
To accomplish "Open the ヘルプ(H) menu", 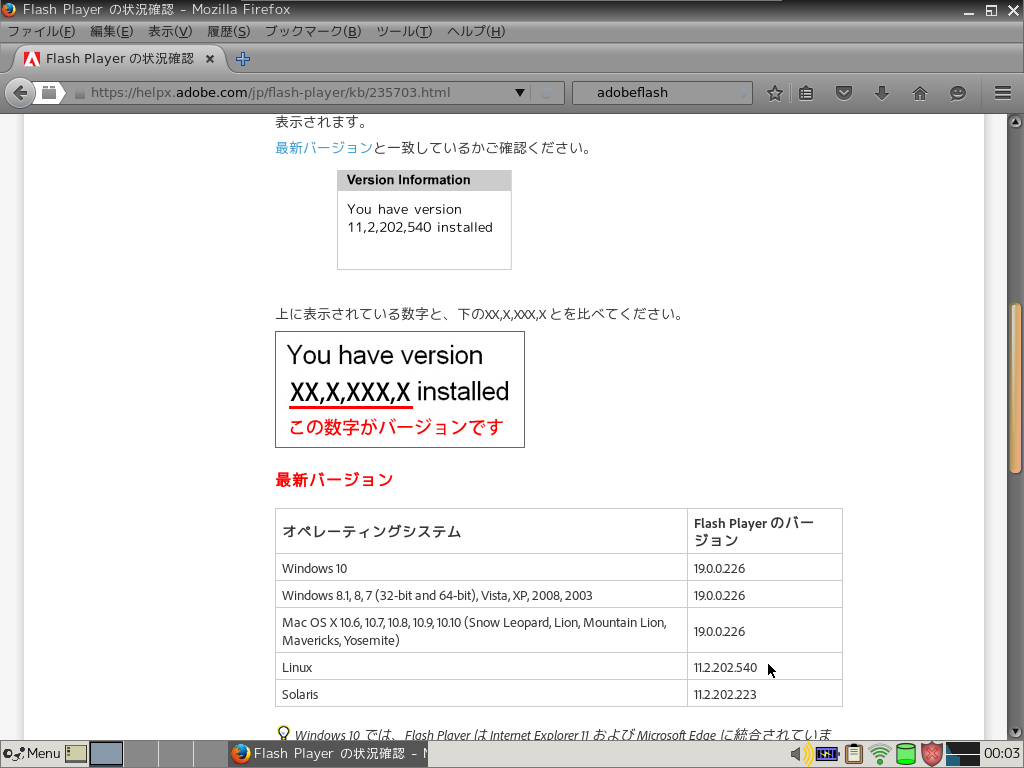I will click(x=476, y=31).
